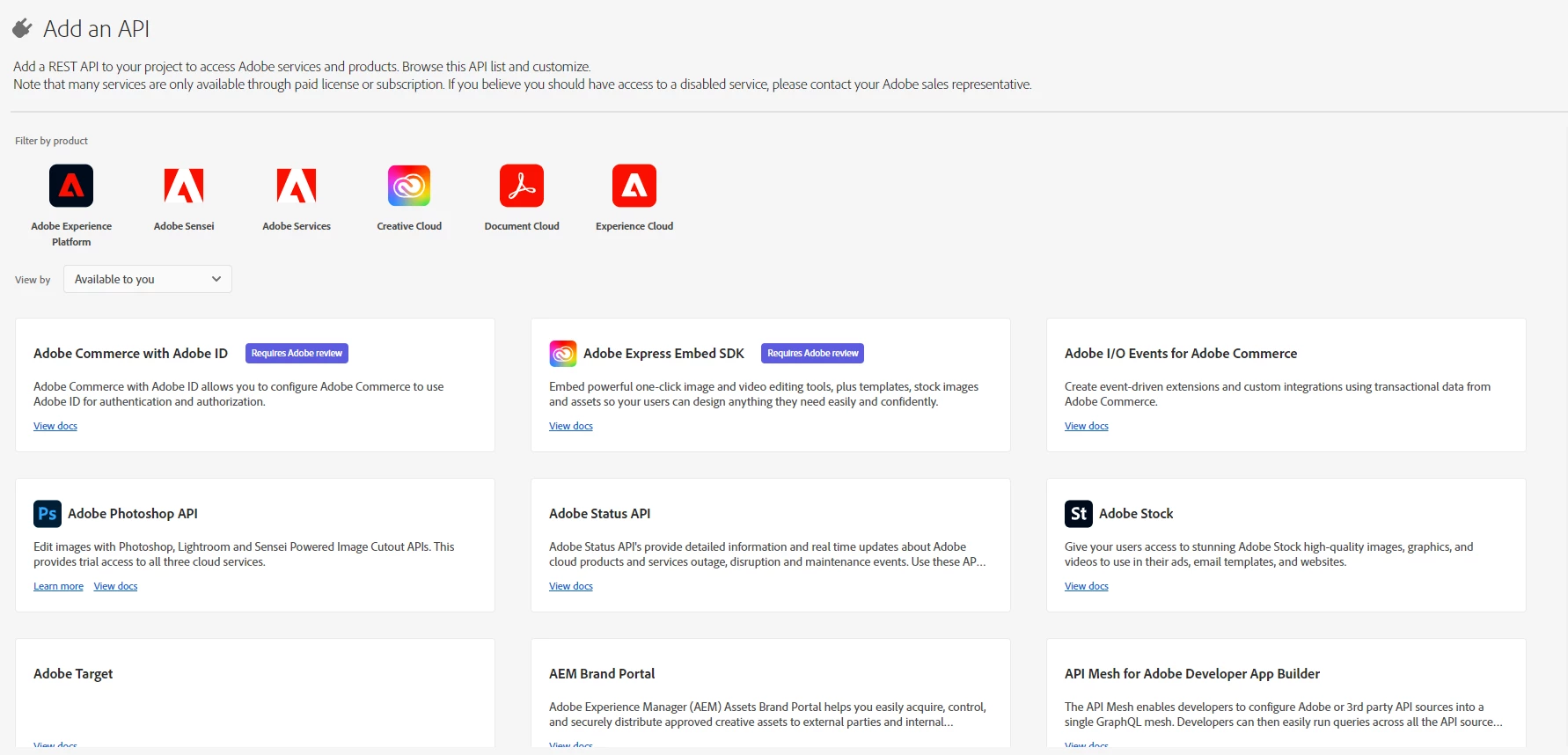Click the API Mesh description text
The width and height of the screenshot is (1568, 755).
click(1284, 715)
